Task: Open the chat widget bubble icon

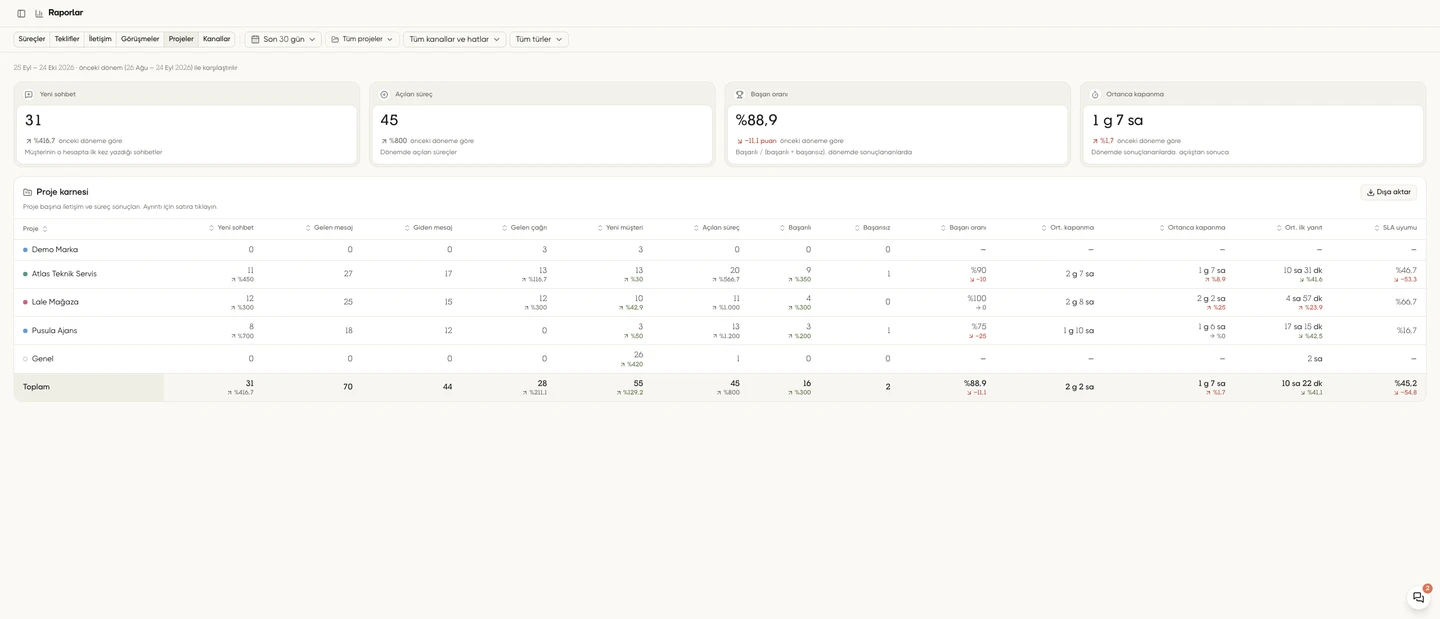Action: tap(1418, 597)
